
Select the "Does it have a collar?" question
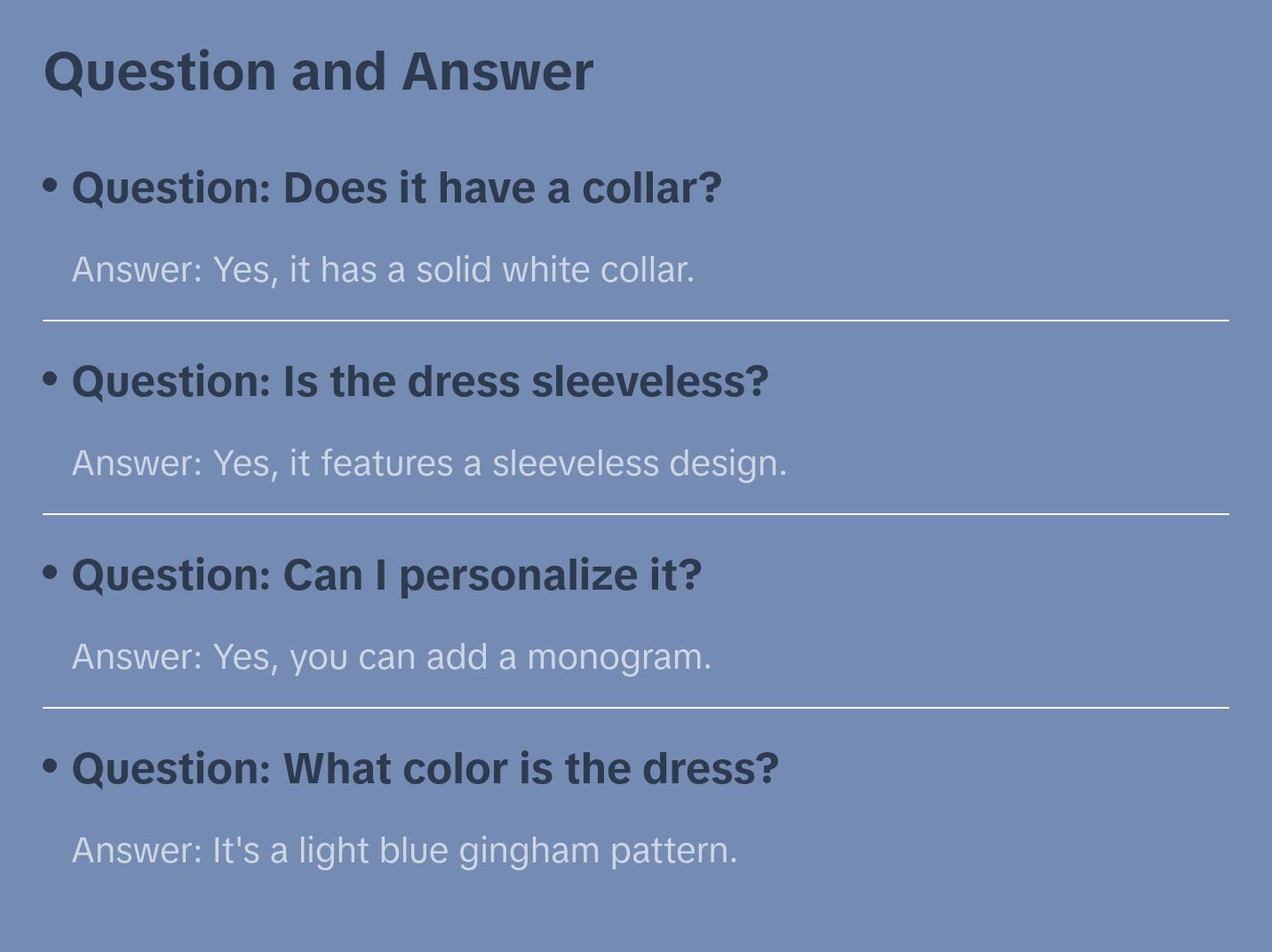(x=396, y=188)
